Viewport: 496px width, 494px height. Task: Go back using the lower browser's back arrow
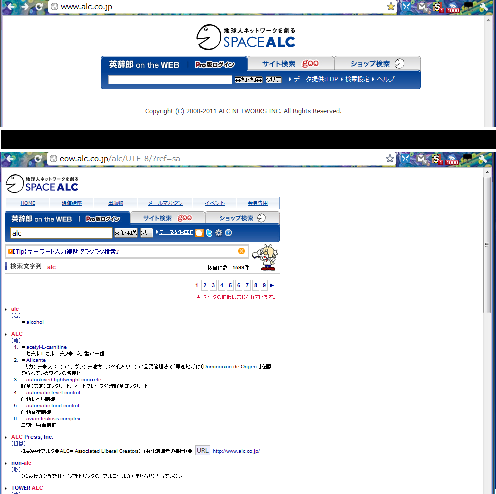click(10, 159)
